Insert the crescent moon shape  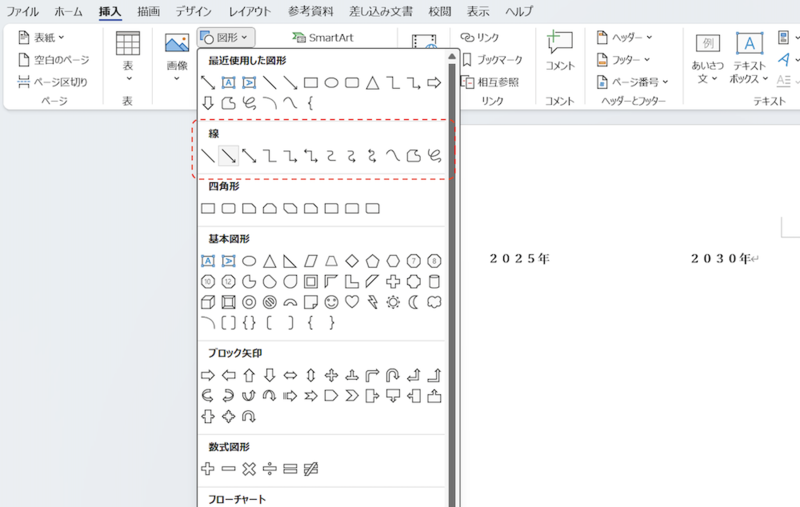[x=414, y=302]
